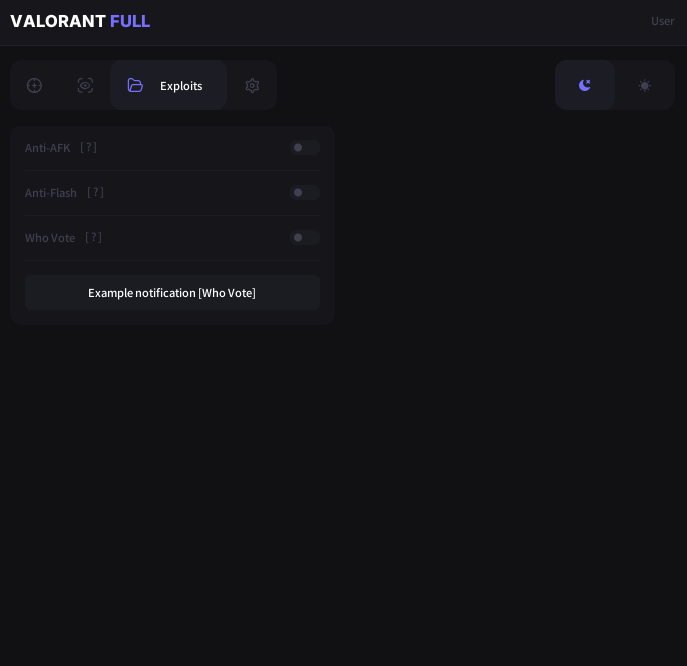Screen dimensions: 687x666
Task: Toggle the Who Vote switch
Action: (304, 238)
